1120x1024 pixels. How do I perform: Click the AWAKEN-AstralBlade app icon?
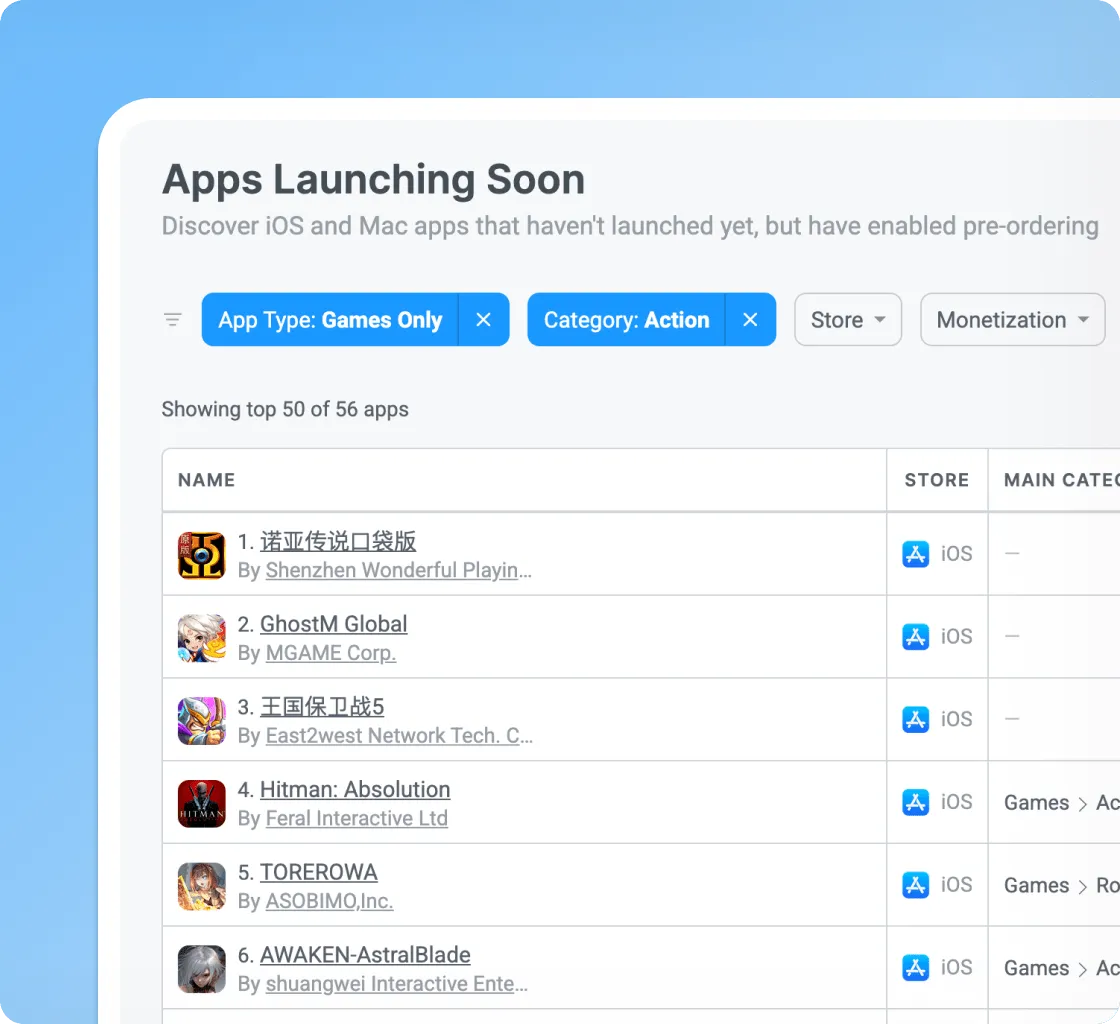point(201,969)
